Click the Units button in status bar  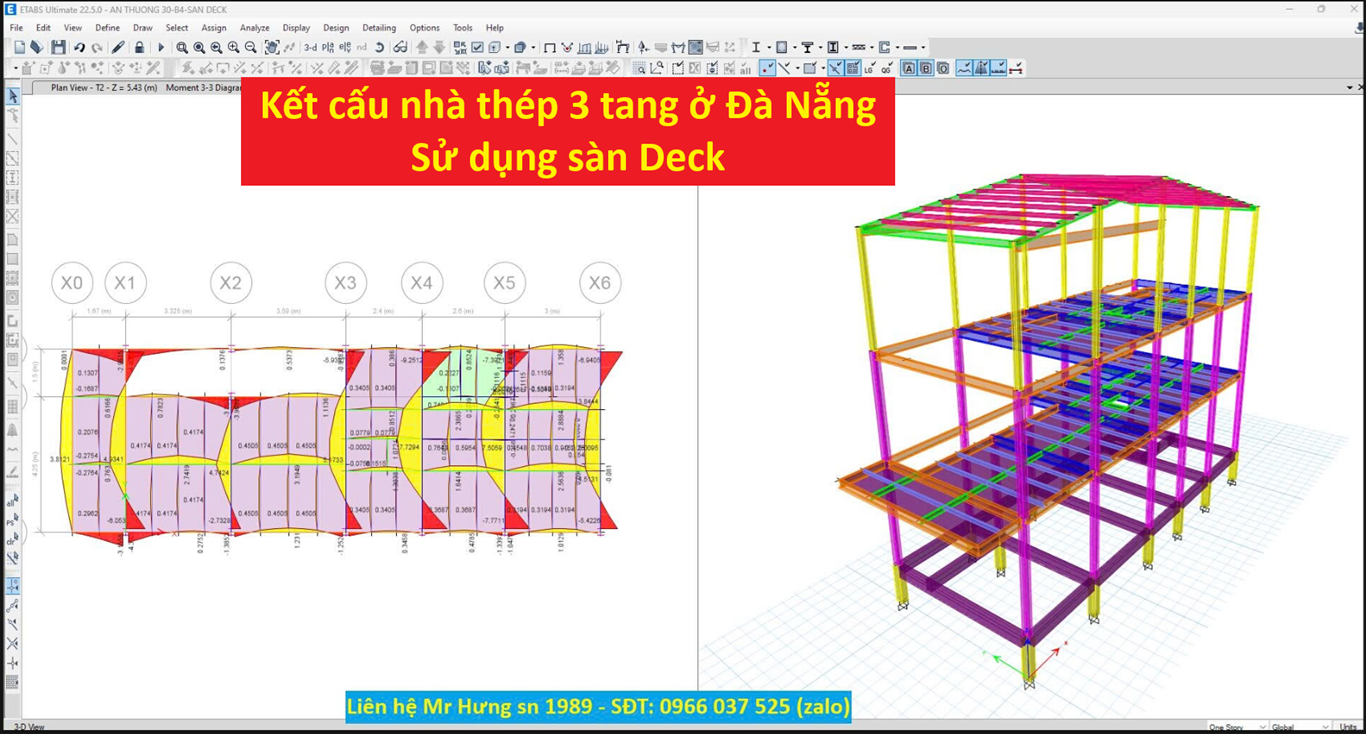tap(1350, 727)
